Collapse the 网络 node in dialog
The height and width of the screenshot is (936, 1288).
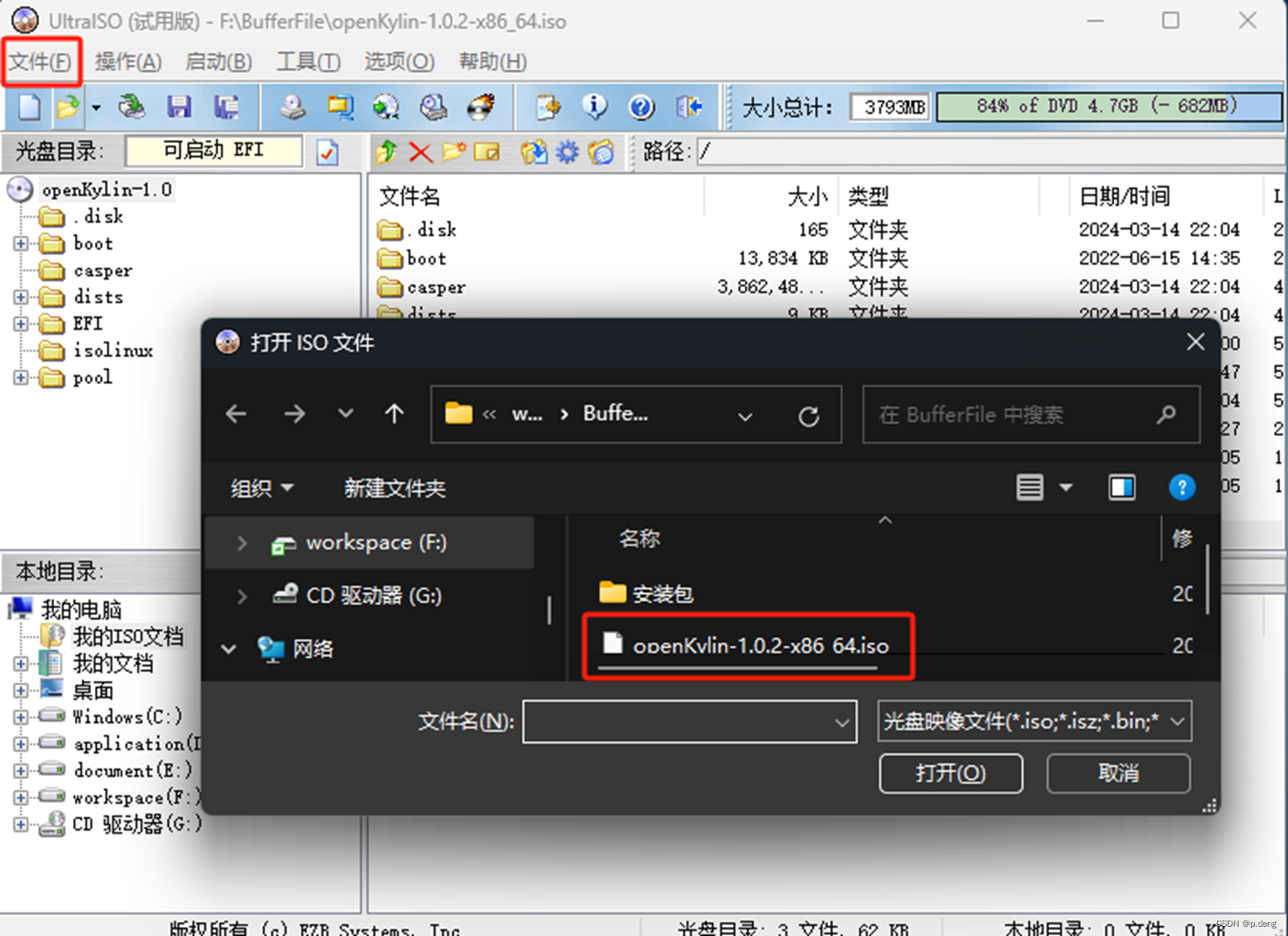pos(229,649)
